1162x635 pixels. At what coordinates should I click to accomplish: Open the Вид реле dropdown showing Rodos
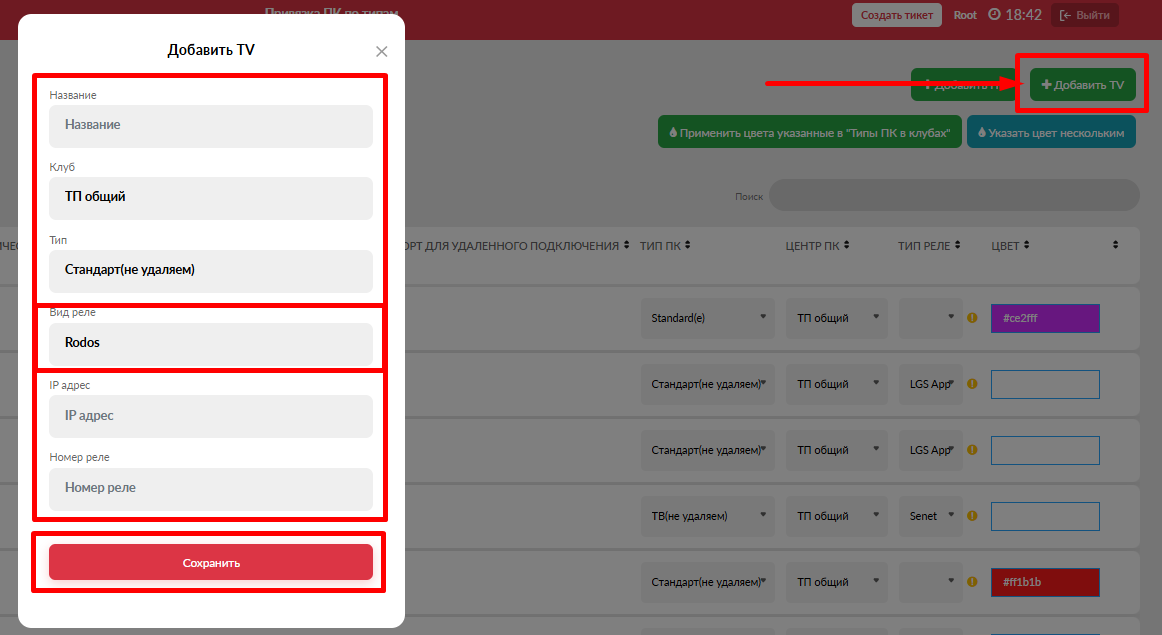click(210, 344)
